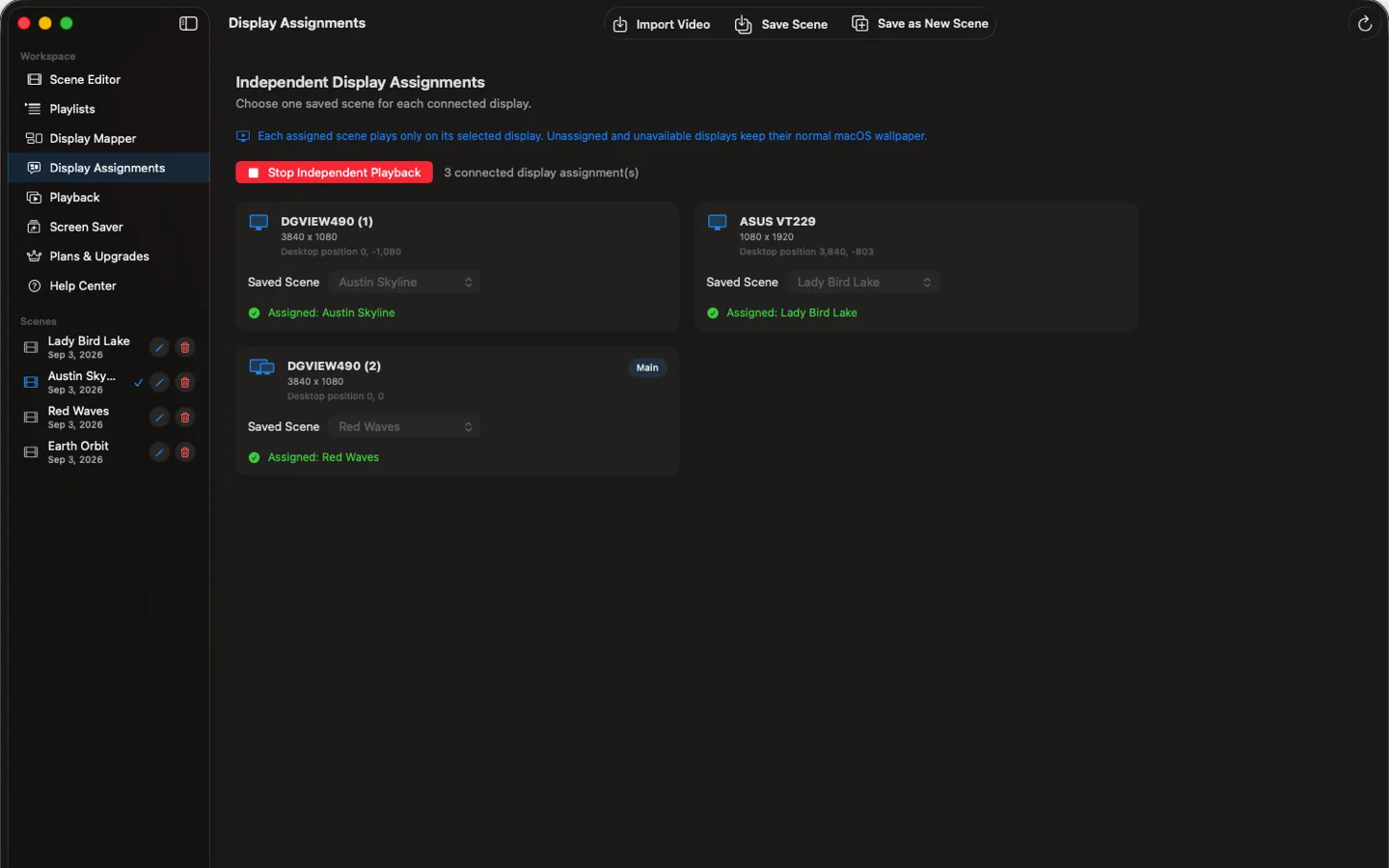This screenshot has height=868, width=1389.
Task: Click Import Video in the toolbar
Action: (662, 24)
